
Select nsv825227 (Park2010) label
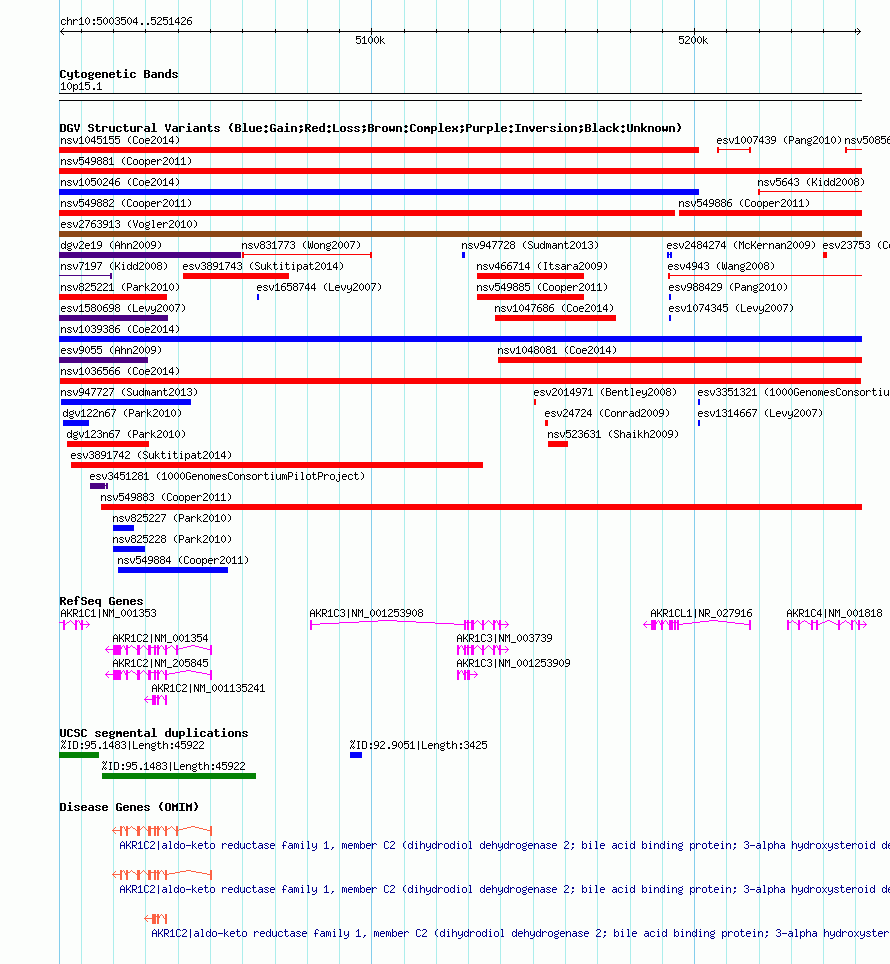pyautogui.click(x=172, y=518)
